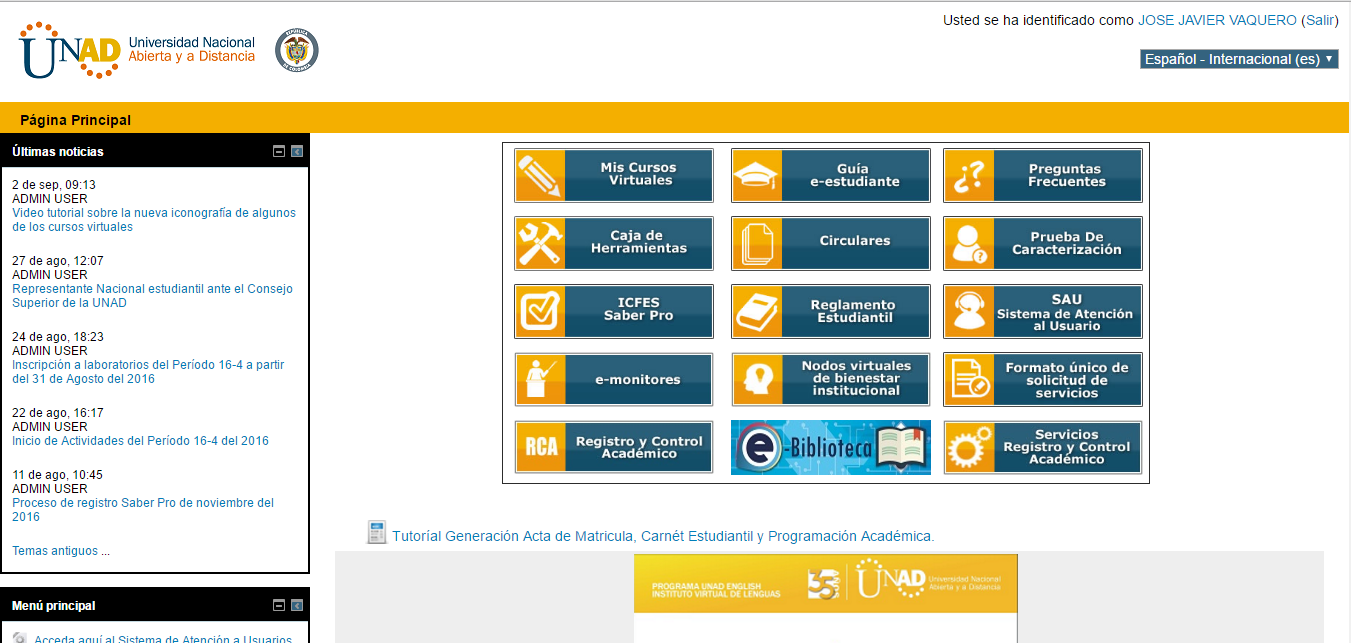The height and width of the screenshot is (643, 1351).
Task: Open the Caja de Herramientas tile
Action: point(614,243)
